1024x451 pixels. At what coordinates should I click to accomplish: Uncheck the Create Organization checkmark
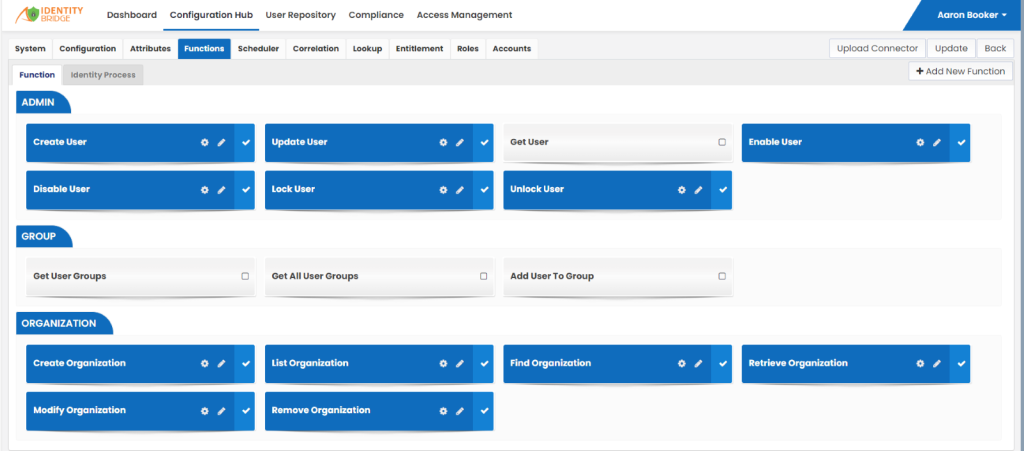pos(246,364)
